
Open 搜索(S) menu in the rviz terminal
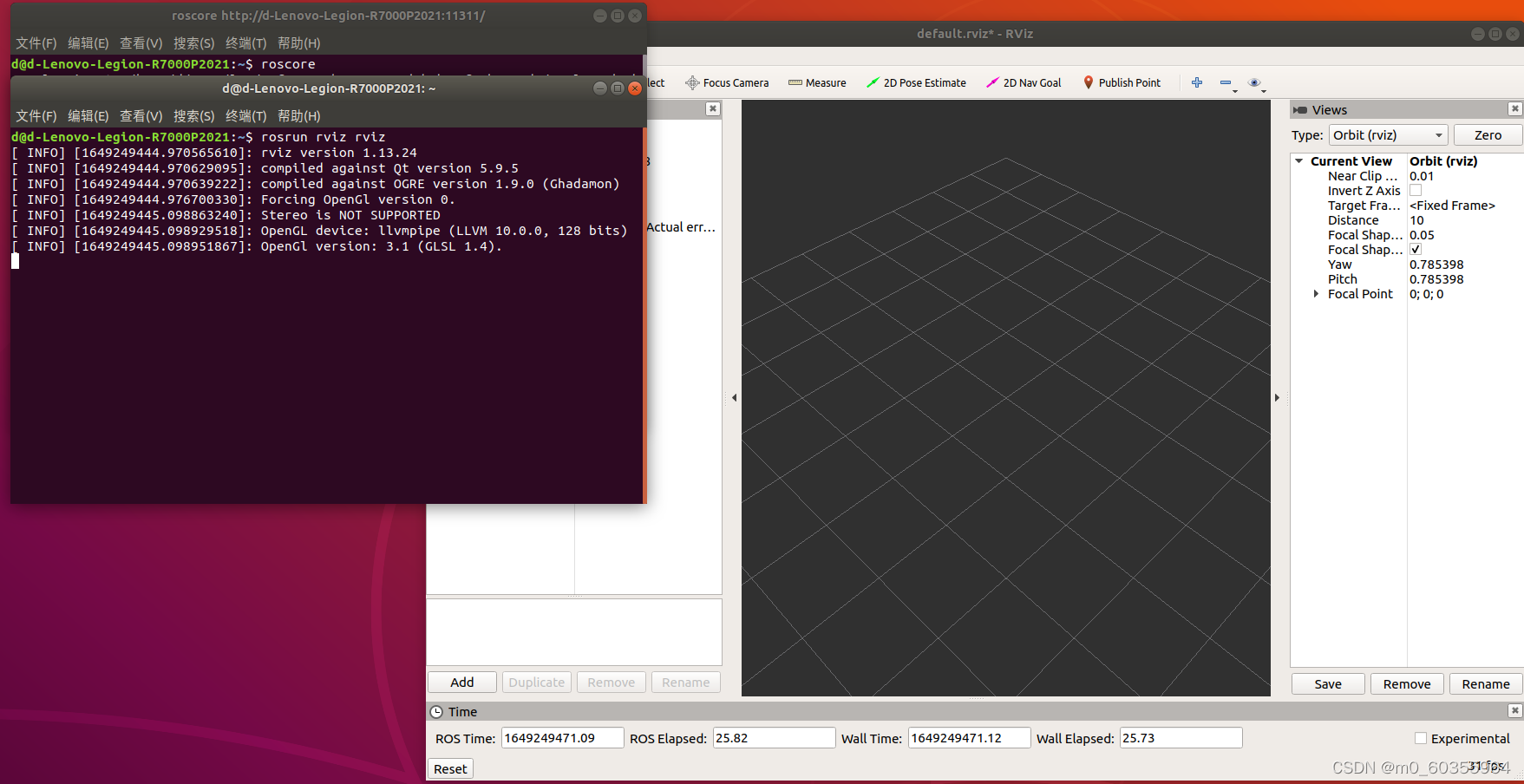(x=194, y=116)
